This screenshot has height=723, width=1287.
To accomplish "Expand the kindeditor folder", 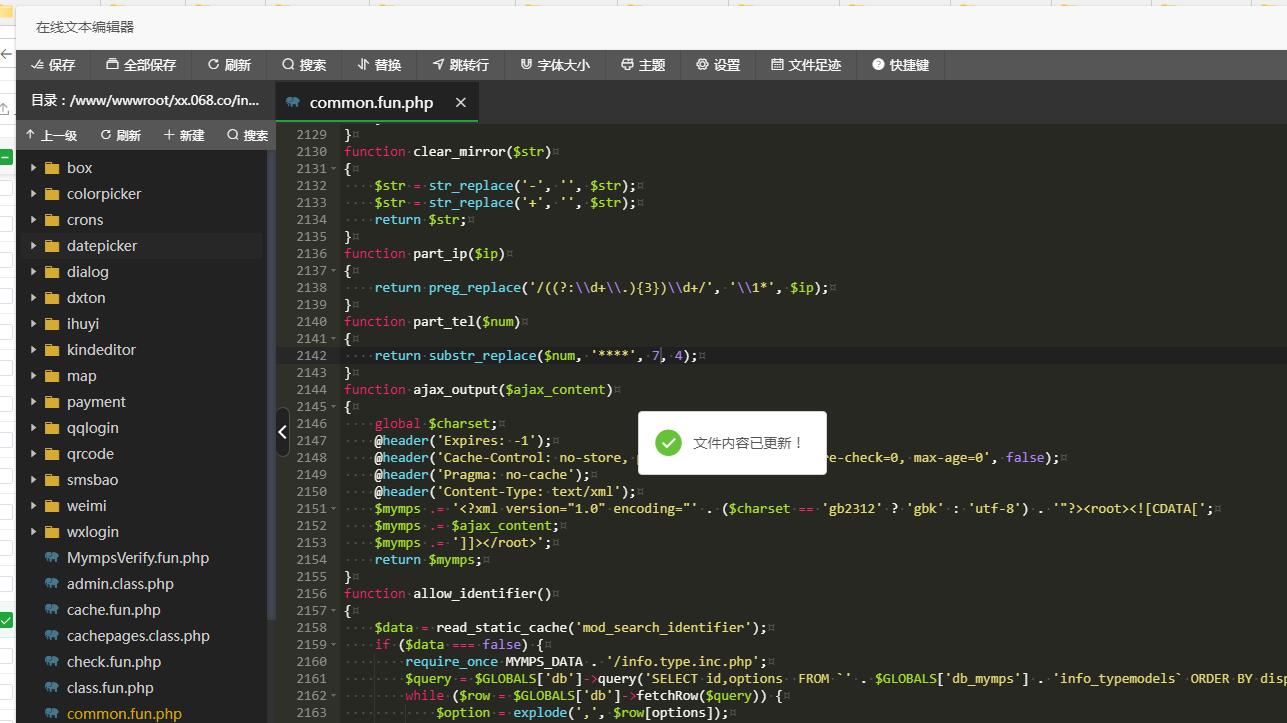I will tap(34, 350).
